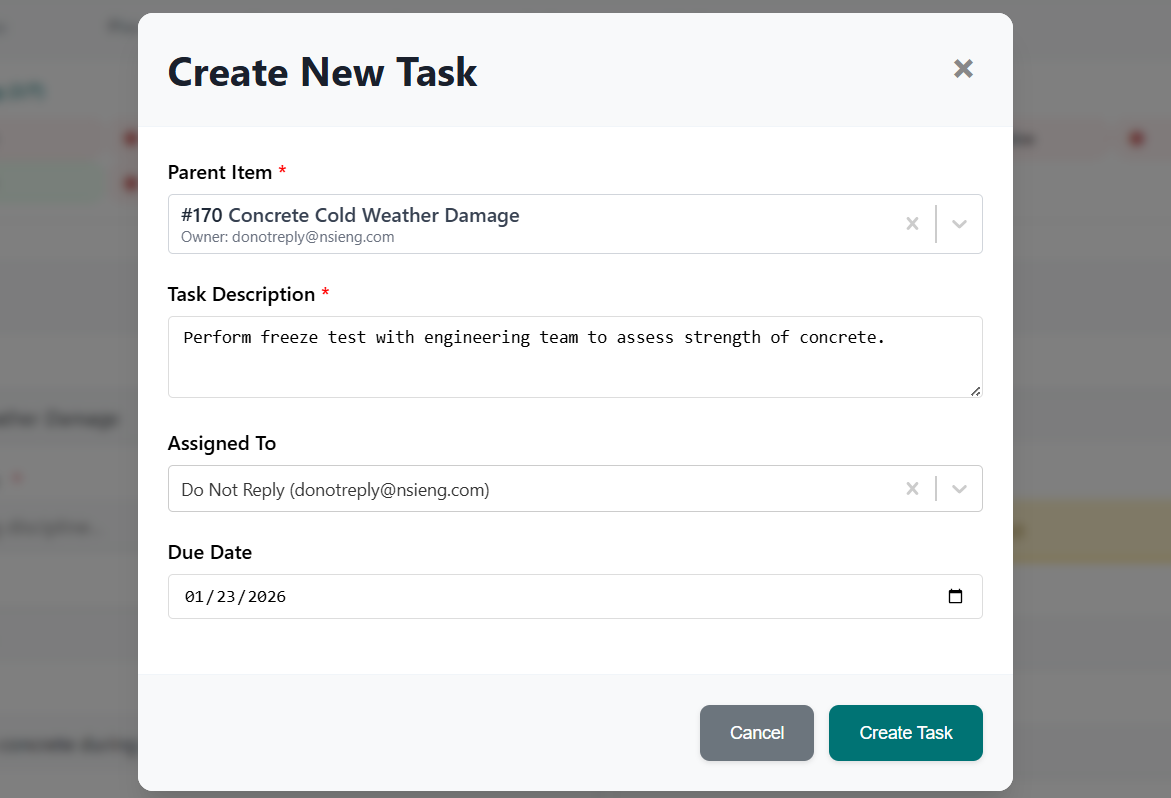
Task: Click the required asterisk beside Task Description
Action: pyautogui.click(x=327, y=294)
